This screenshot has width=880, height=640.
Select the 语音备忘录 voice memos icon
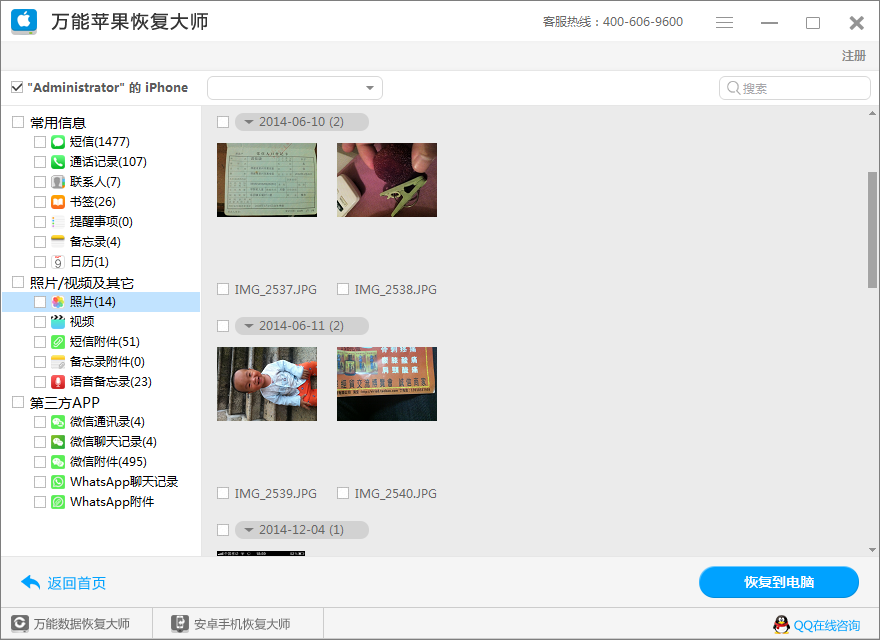click(x=56, y=381)
